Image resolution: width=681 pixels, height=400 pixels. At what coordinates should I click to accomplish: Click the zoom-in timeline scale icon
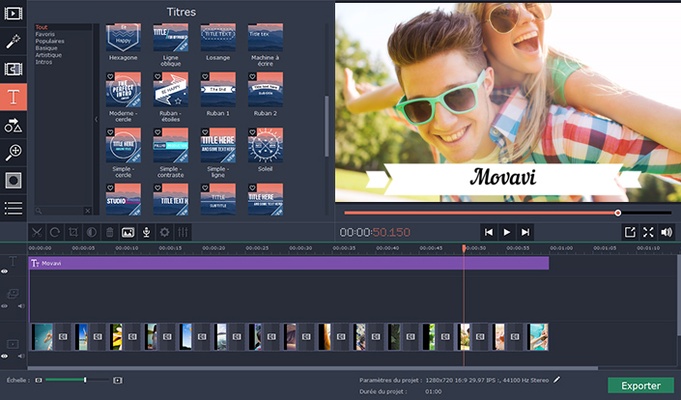[118, 380]
